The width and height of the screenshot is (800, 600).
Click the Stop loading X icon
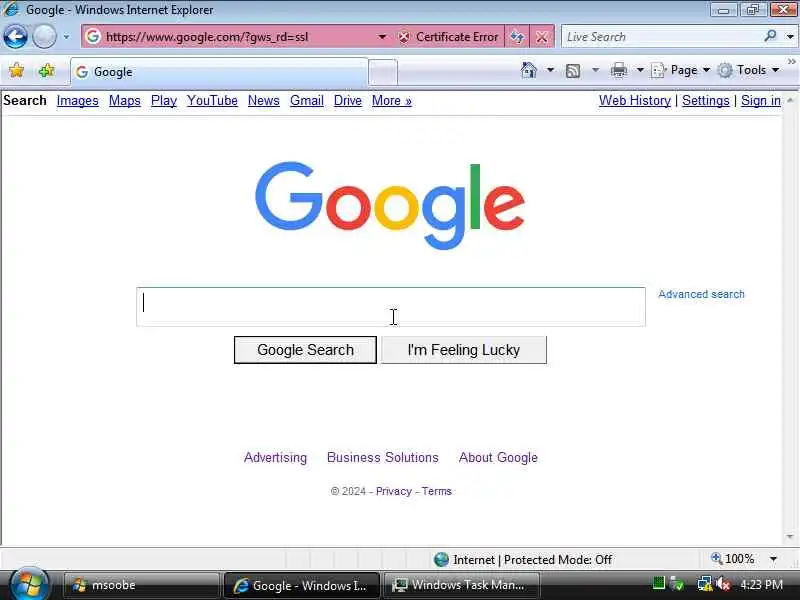coord(542,37)
